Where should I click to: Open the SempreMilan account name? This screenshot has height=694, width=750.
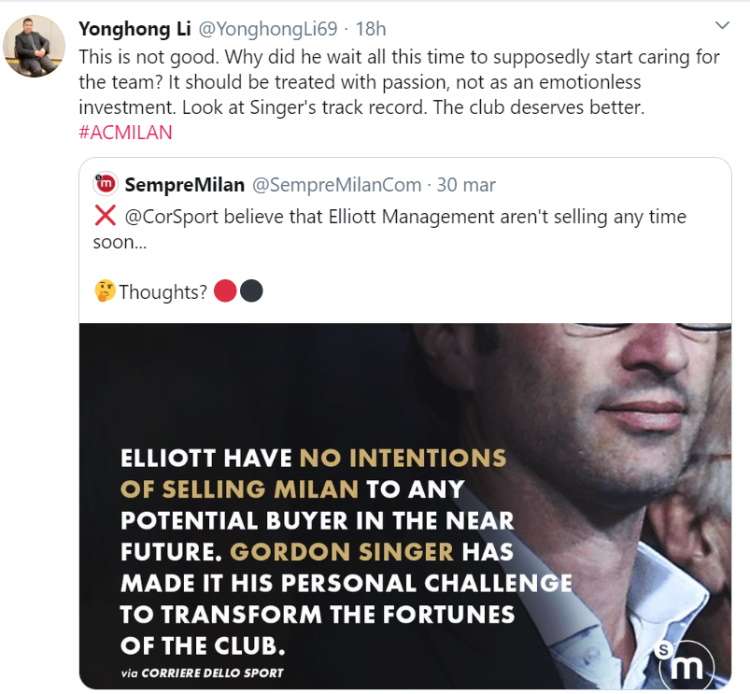(184, 185)
